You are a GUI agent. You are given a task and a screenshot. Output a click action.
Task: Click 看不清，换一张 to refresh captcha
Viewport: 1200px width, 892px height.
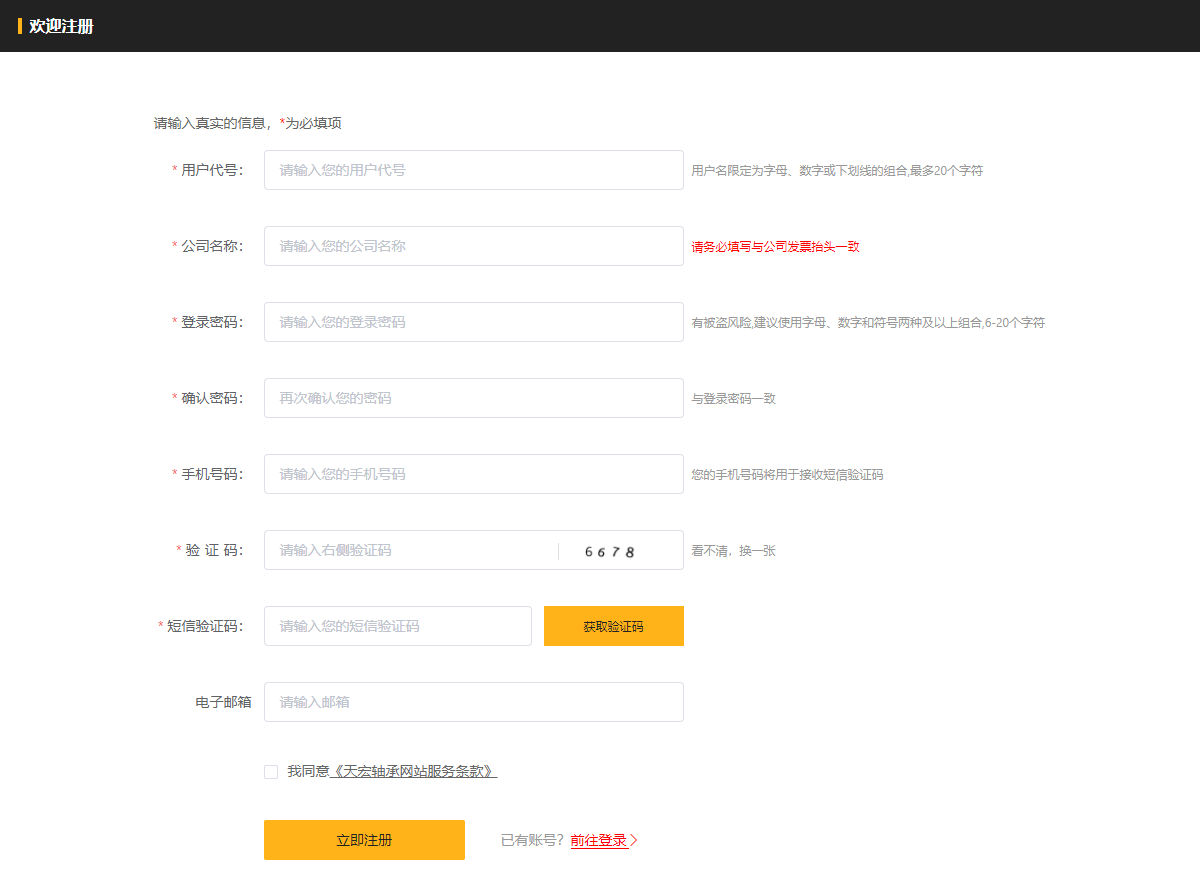coord(733,551)
